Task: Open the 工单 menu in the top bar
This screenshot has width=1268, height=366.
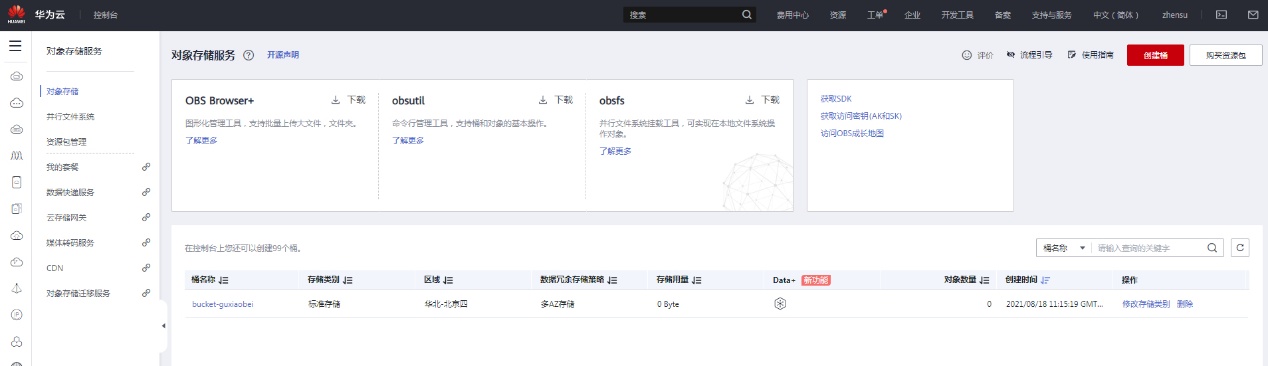Action: coord(876,15)
